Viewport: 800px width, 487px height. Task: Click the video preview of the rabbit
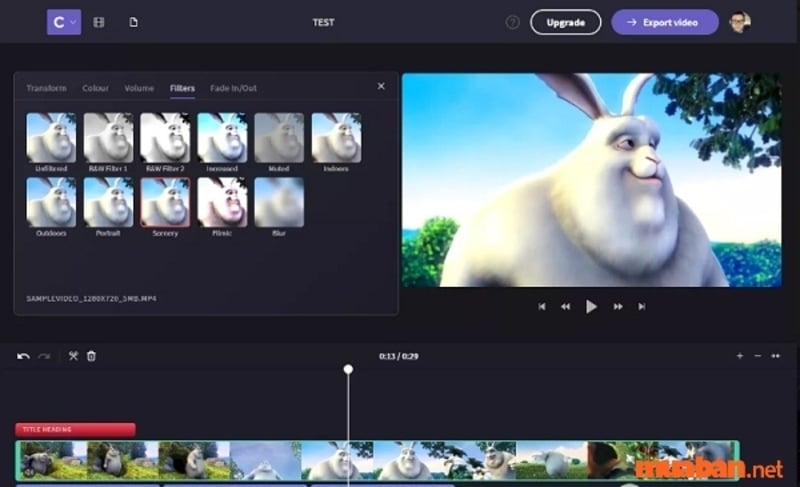pos(592,180)
